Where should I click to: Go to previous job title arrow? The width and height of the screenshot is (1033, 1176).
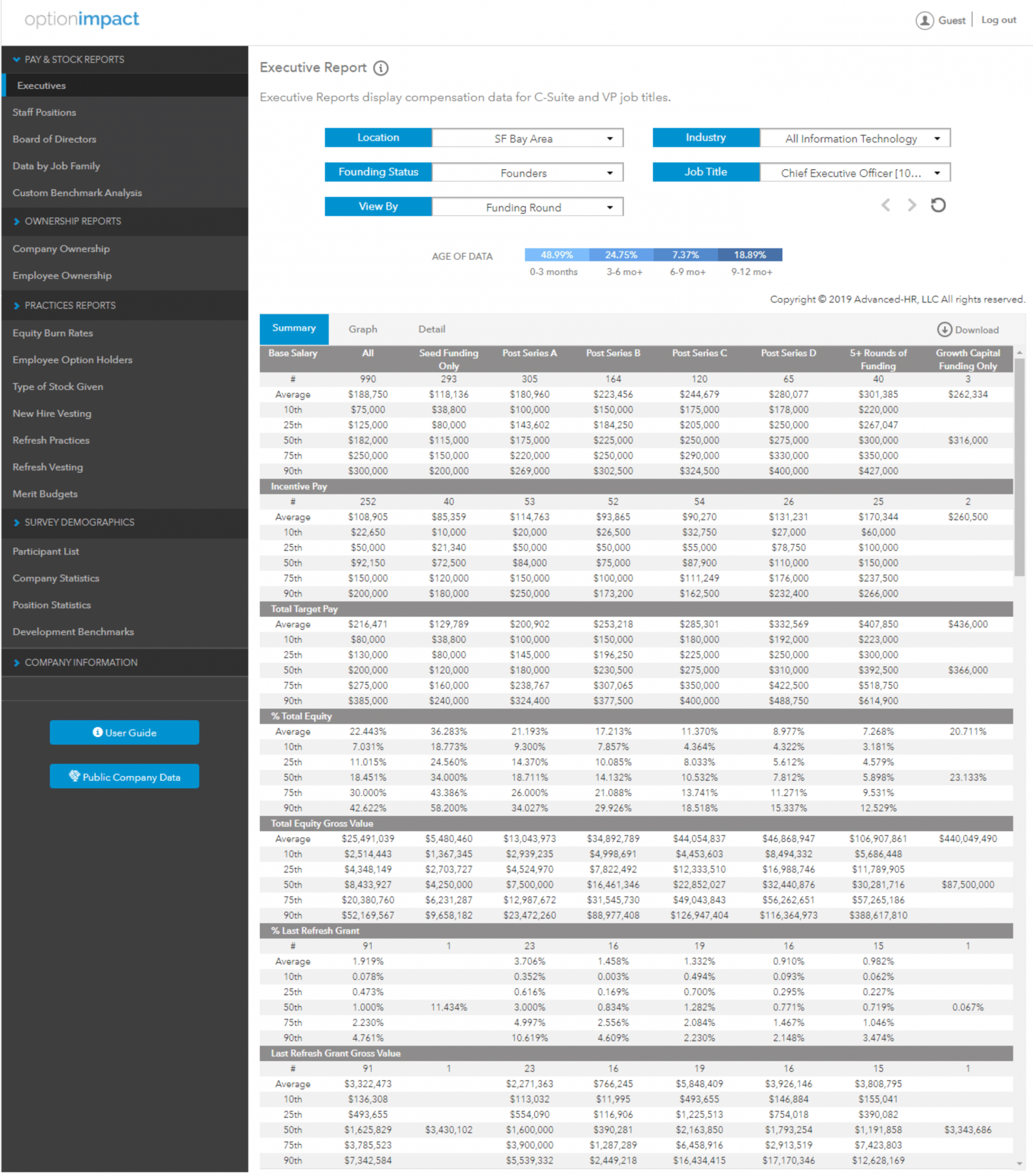tap(885, 205)
